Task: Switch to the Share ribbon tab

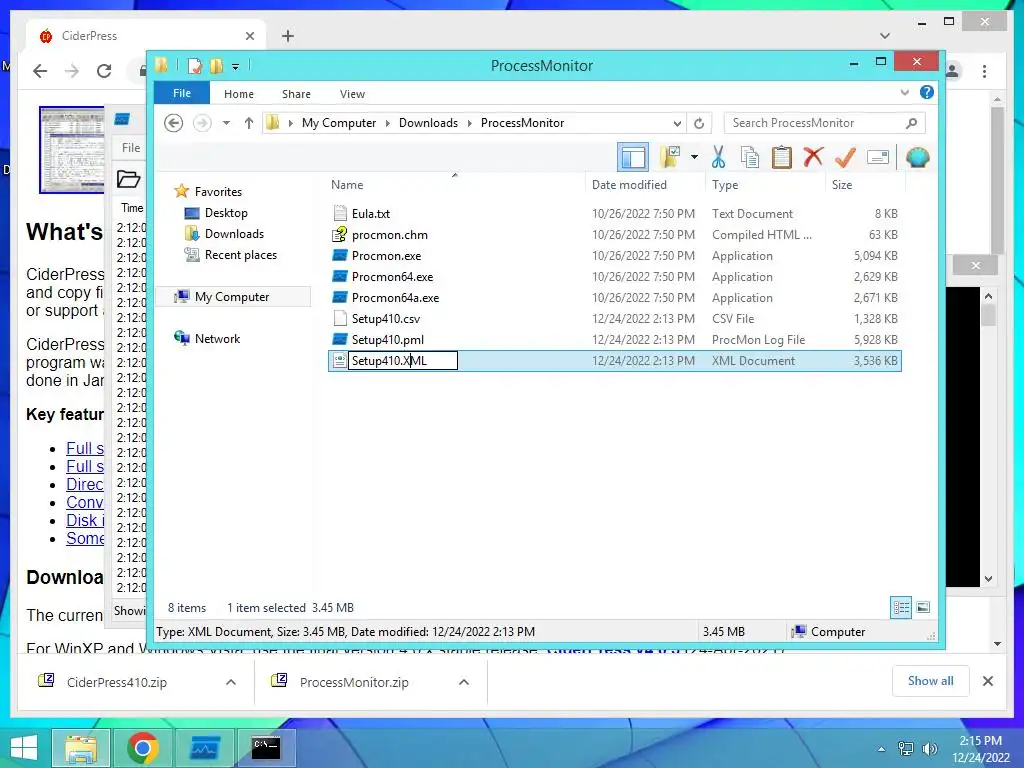Action: point(296,94)
